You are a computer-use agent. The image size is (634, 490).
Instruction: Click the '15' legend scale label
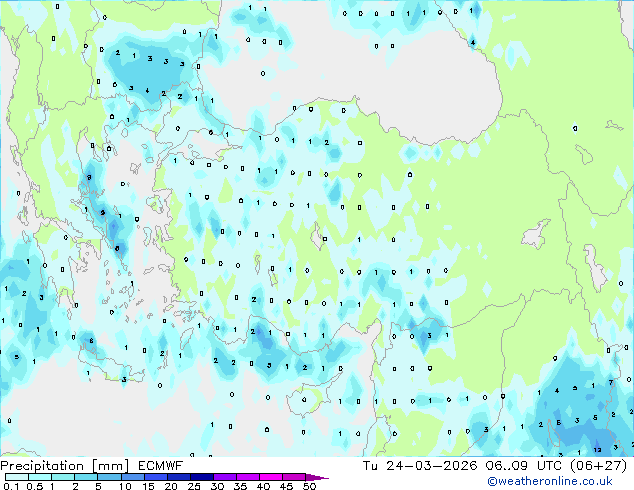click(x=148, y=486)
